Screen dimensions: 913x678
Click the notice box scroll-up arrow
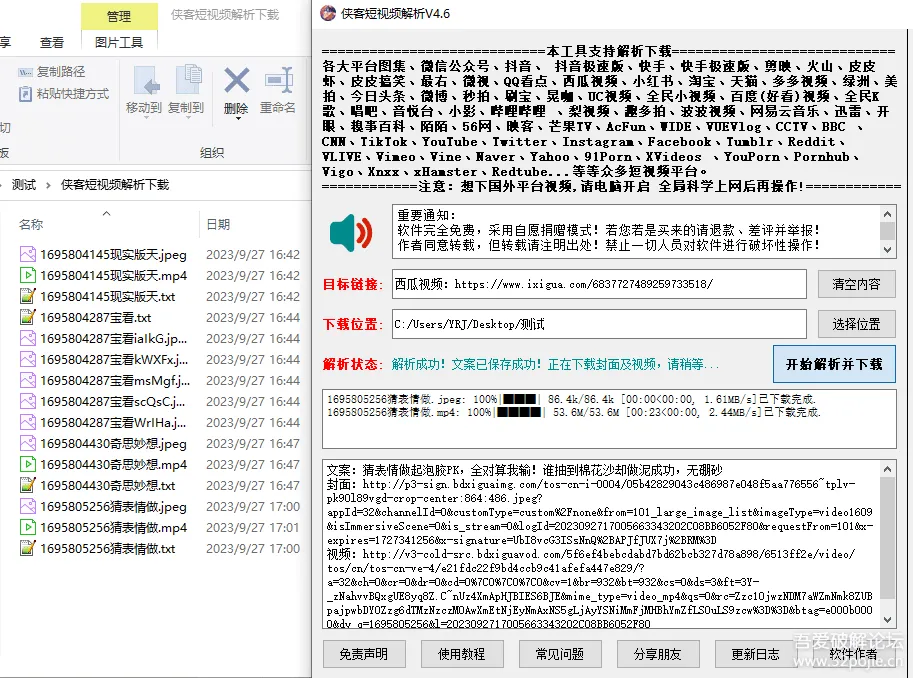[x=887, y=214]
